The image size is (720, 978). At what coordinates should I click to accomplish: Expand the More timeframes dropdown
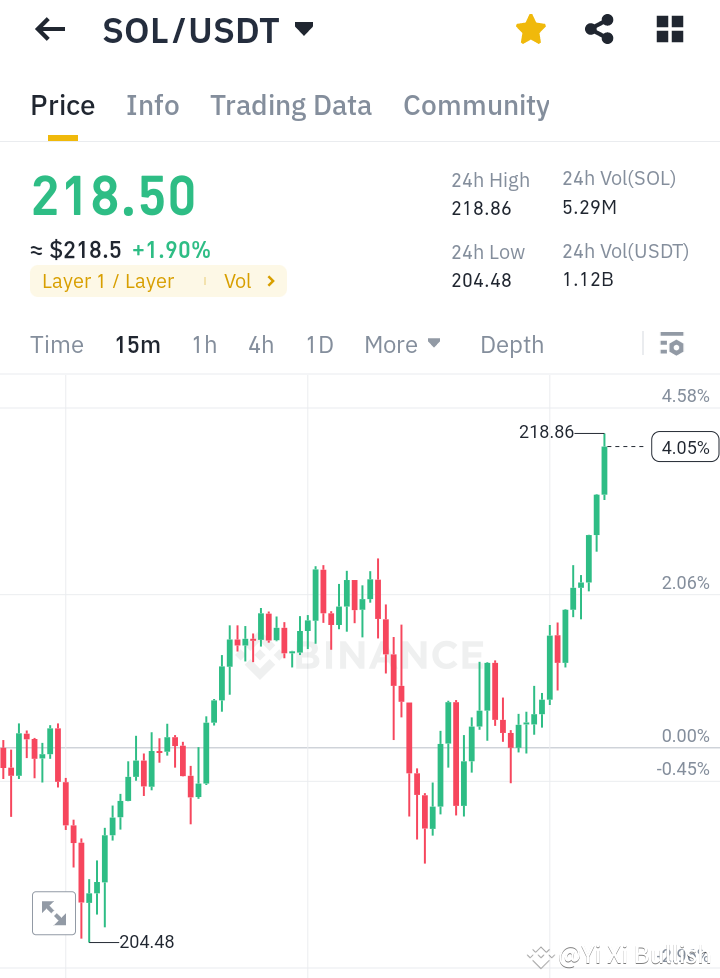[x=403, y=344]
